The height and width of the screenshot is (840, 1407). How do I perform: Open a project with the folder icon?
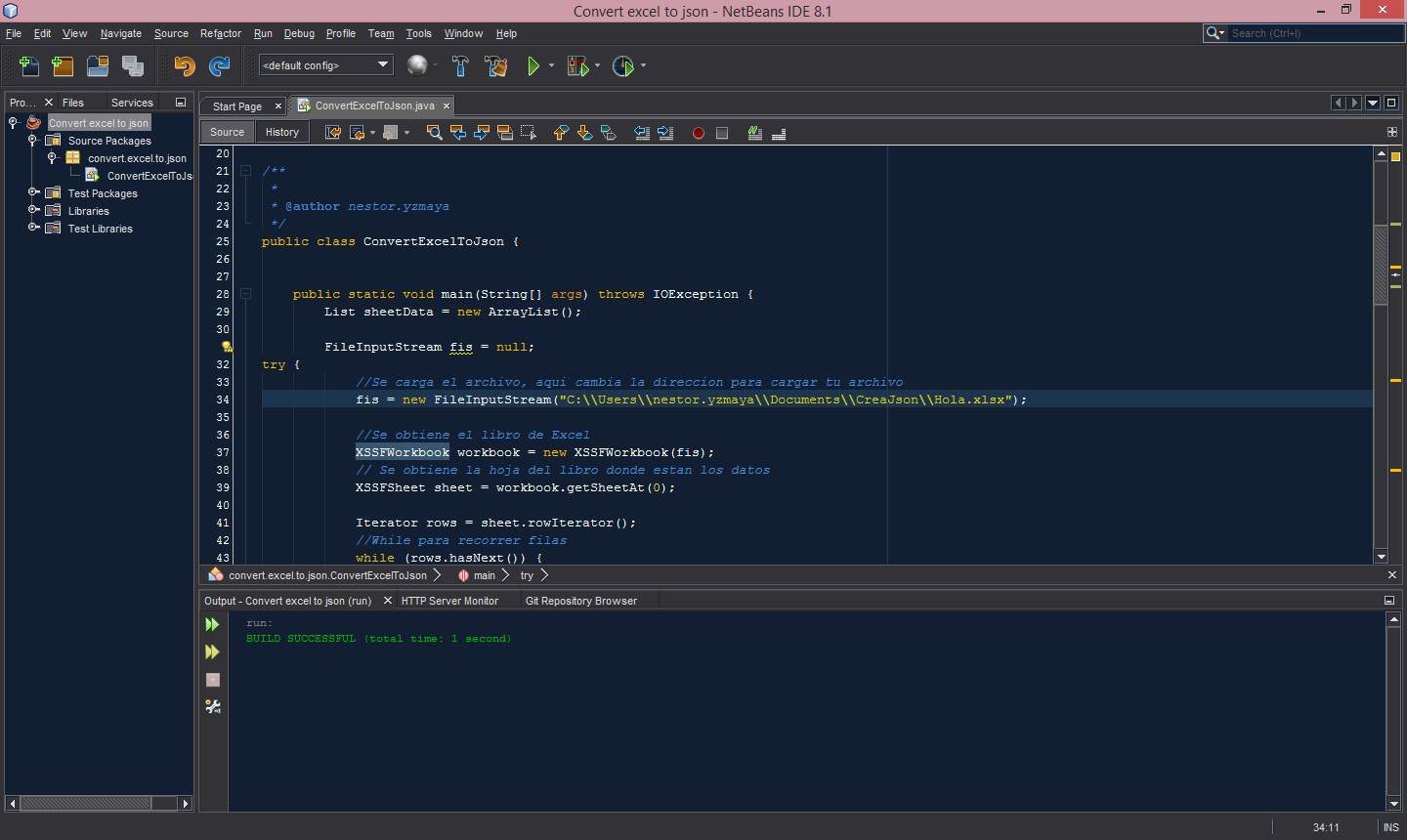(98, 66)
